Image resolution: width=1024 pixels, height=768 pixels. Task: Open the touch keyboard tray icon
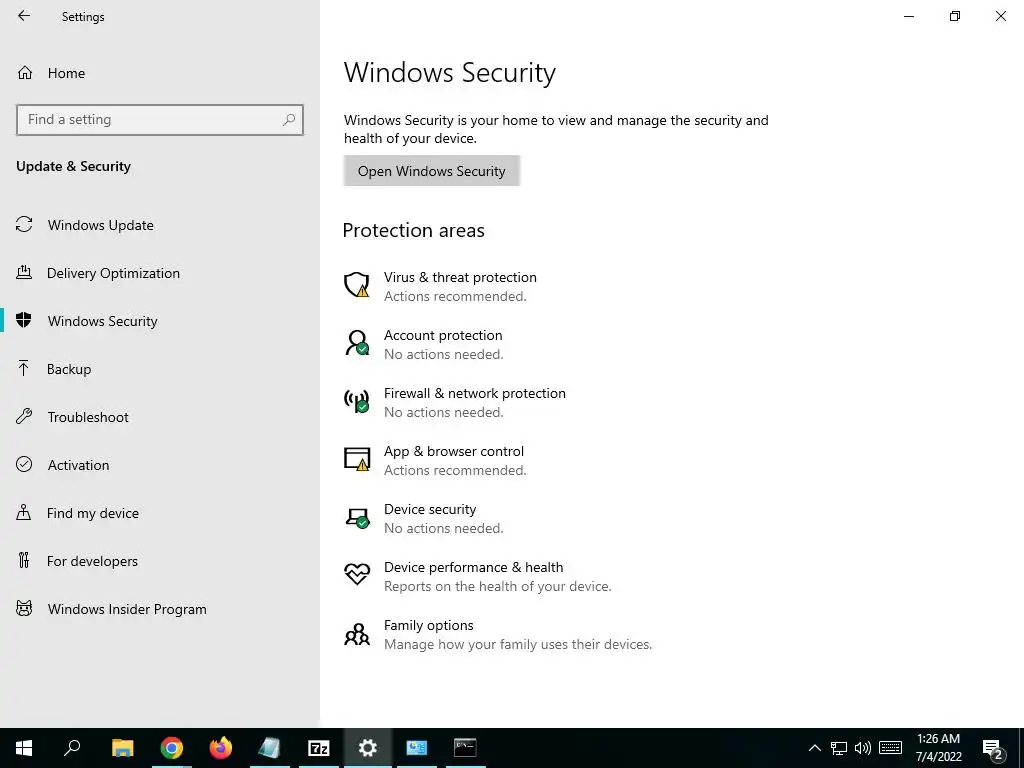(x=890, y=748)
